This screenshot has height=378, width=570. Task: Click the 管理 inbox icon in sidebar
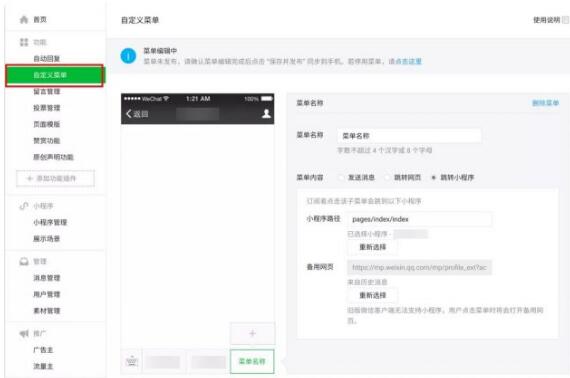click(x=24, y=261)
